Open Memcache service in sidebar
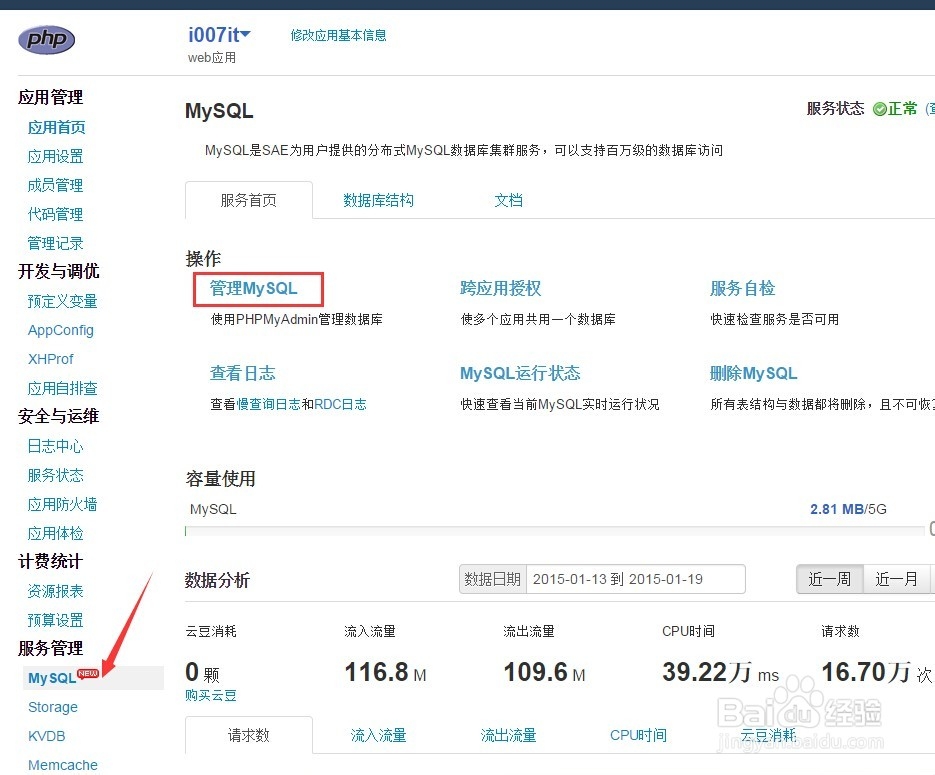 tap(63, 765)
